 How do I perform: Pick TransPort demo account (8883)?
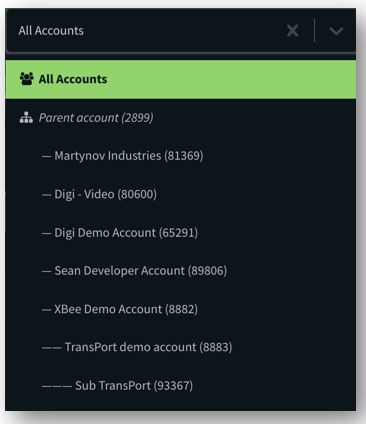coord(181,347)
